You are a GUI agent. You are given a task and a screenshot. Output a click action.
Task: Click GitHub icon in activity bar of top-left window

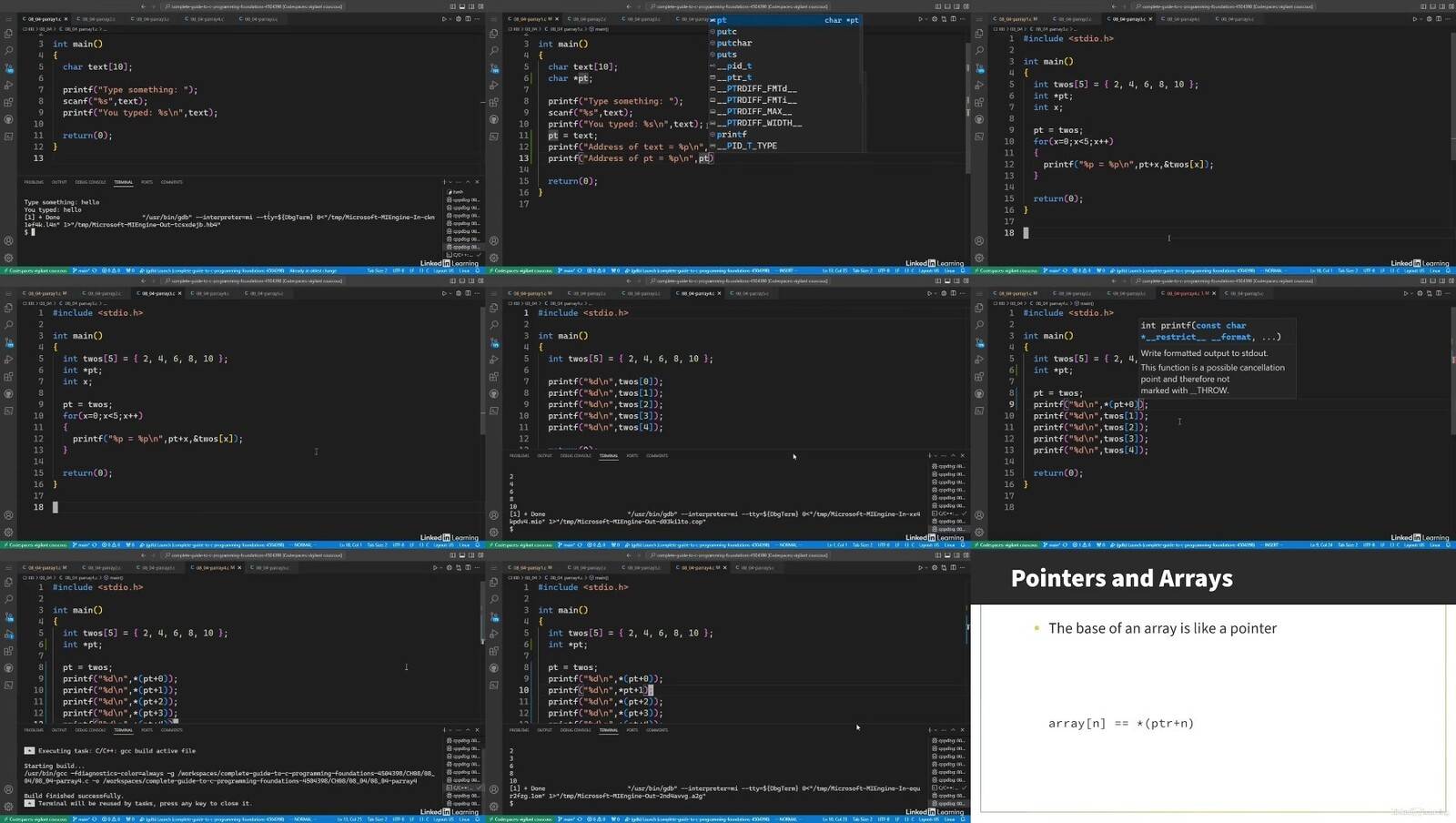[x=9, y=119]
